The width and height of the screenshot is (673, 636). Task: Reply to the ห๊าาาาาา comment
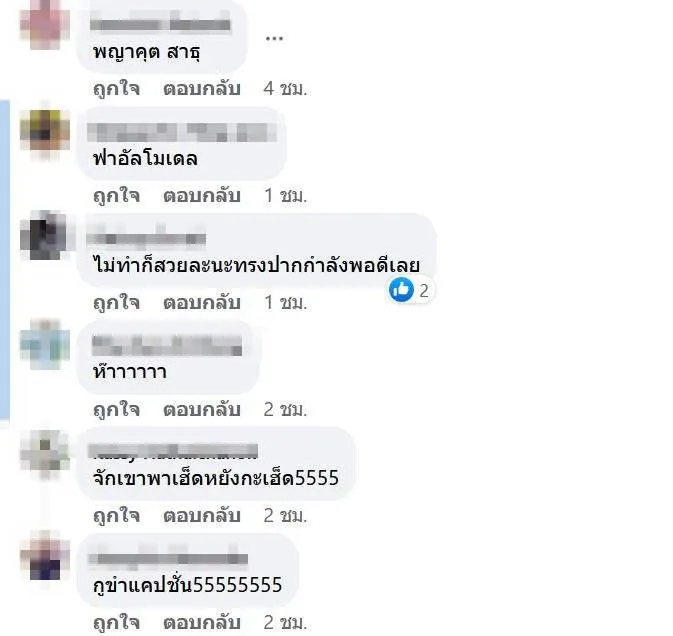[201, 409]
